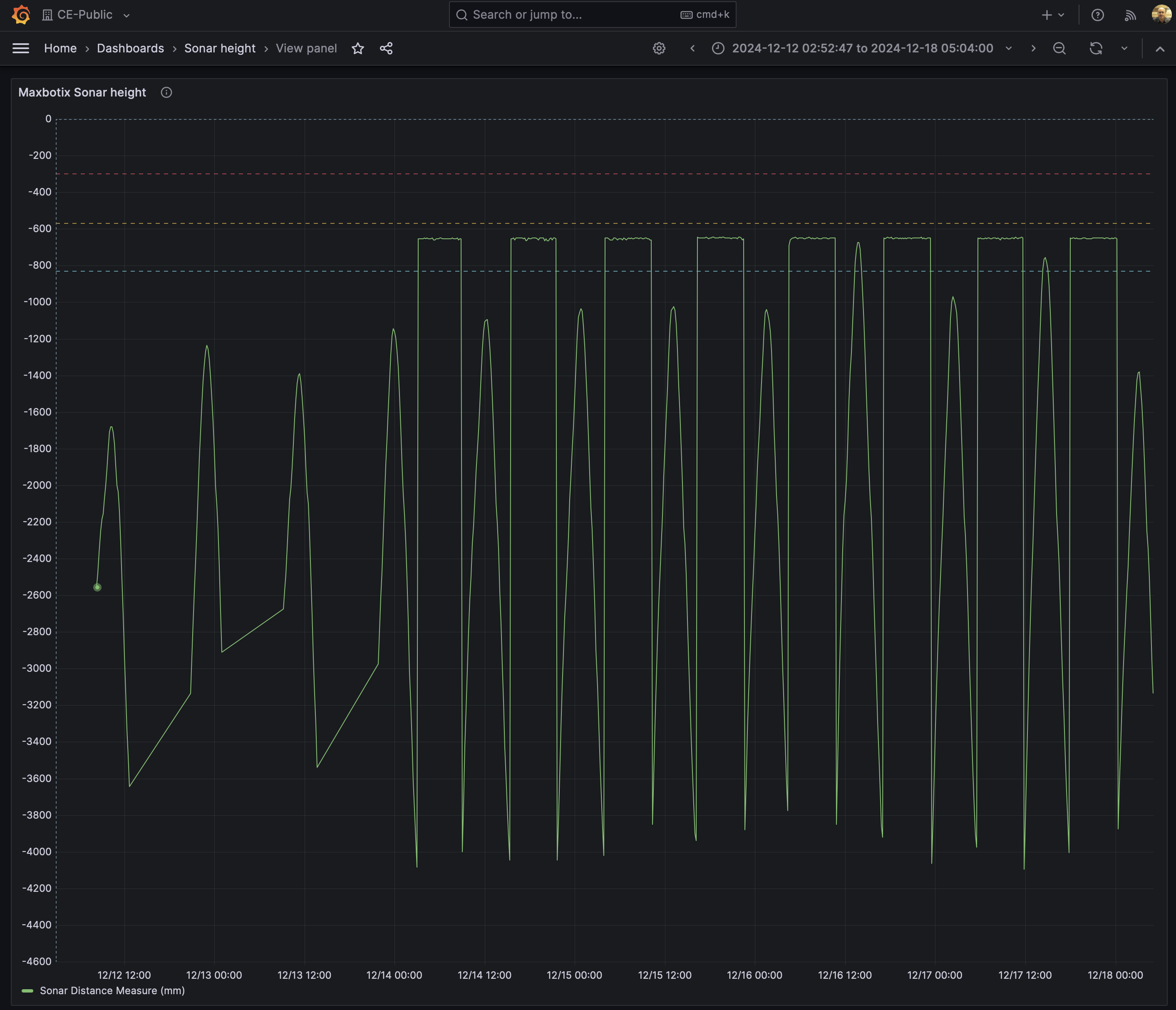Screen dimensions: 1176x1010
Task: Zoom out the time range
Action: pyautogui.click(x=1059, y=48)
